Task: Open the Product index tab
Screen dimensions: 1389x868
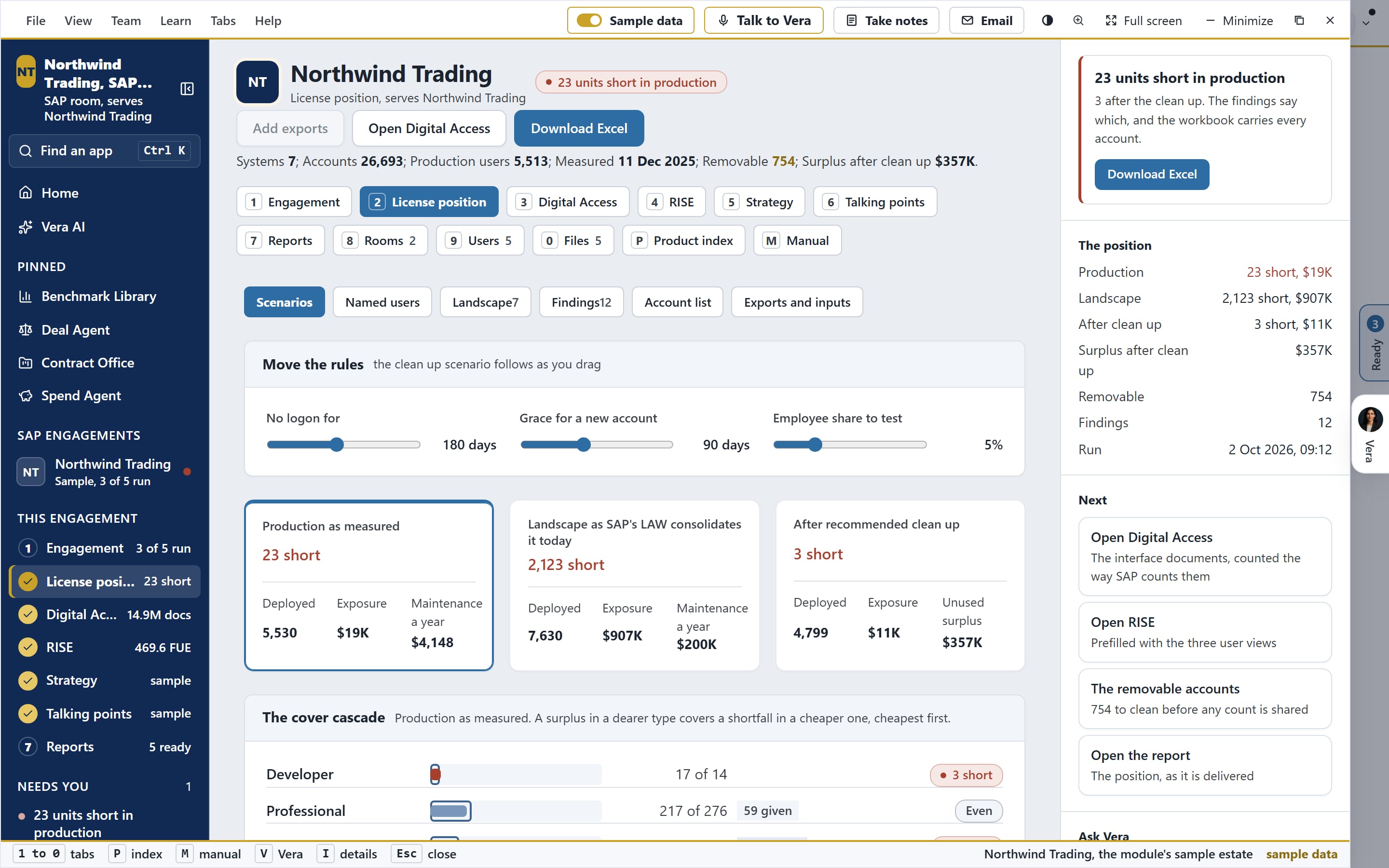Action: pos(683,241)
